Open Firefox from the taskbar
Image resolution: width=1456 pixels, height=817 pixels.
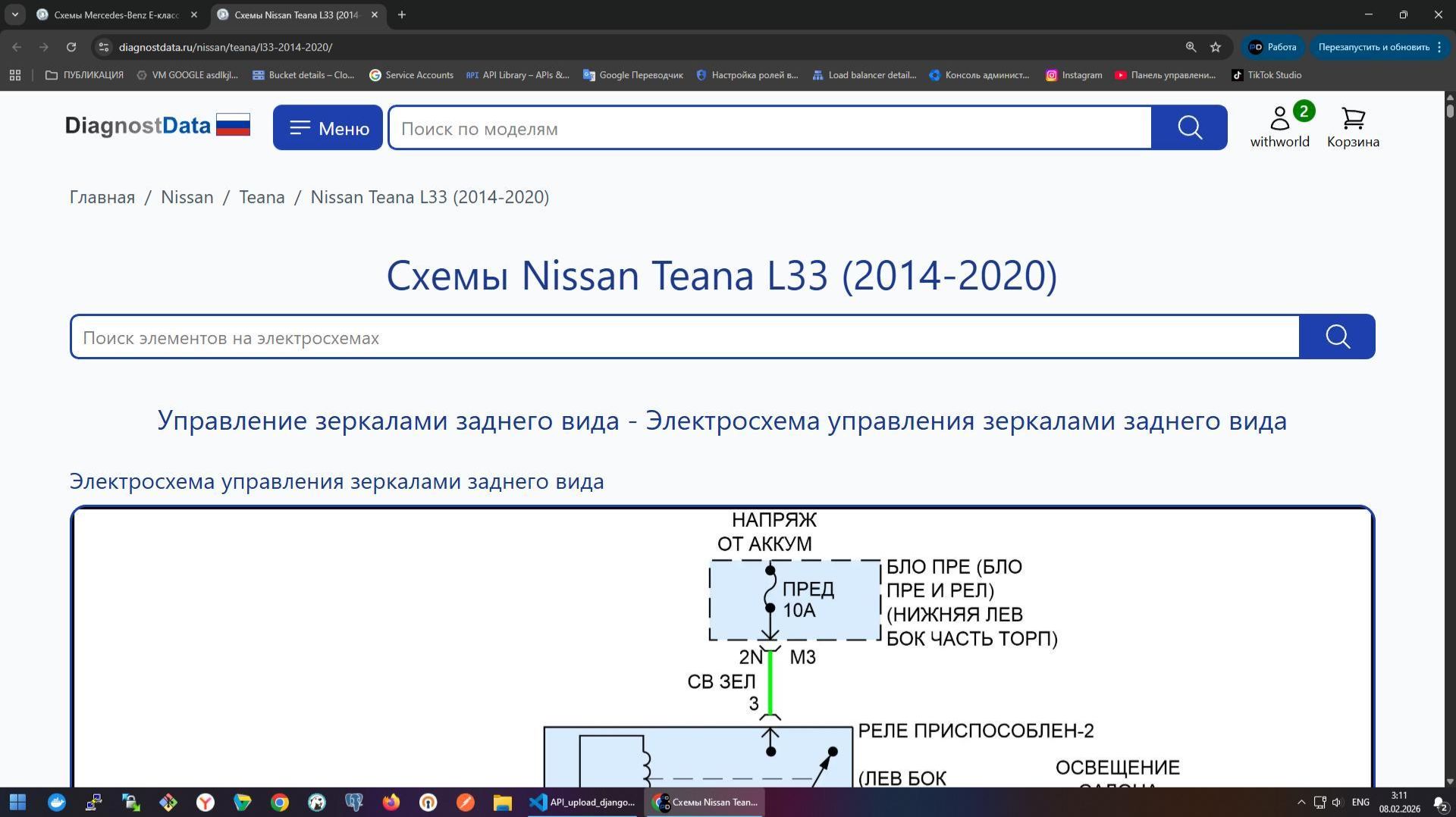tap(390, 802)
